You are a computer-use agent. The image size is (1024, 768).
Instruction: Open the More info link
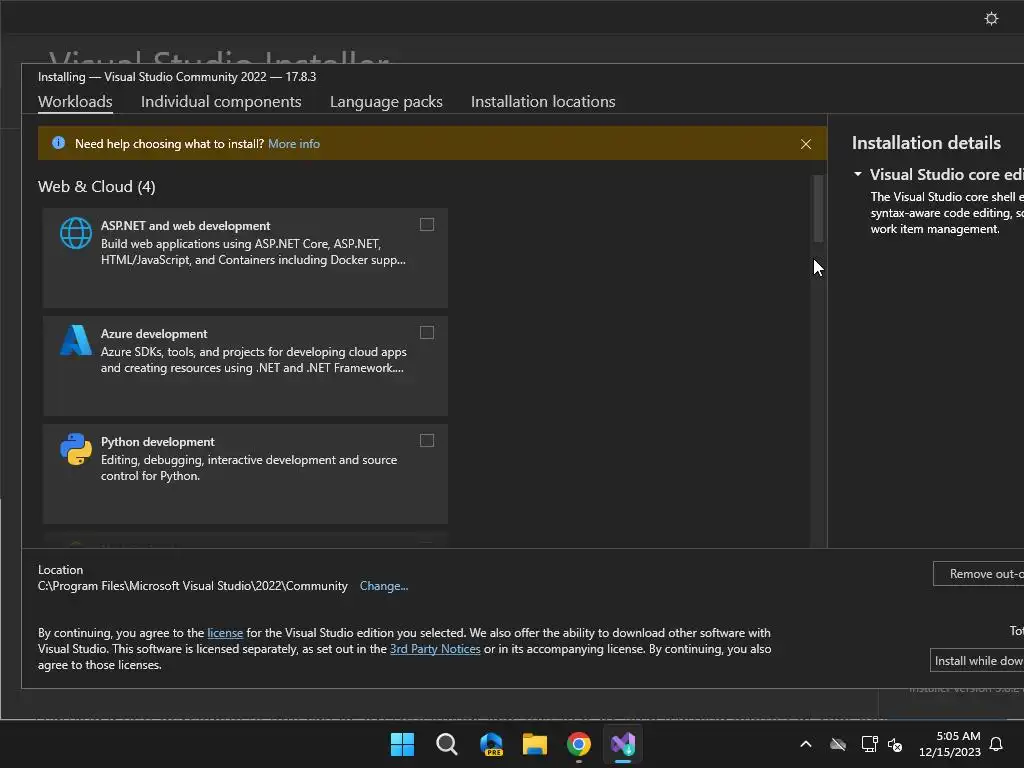pos(294,144)
